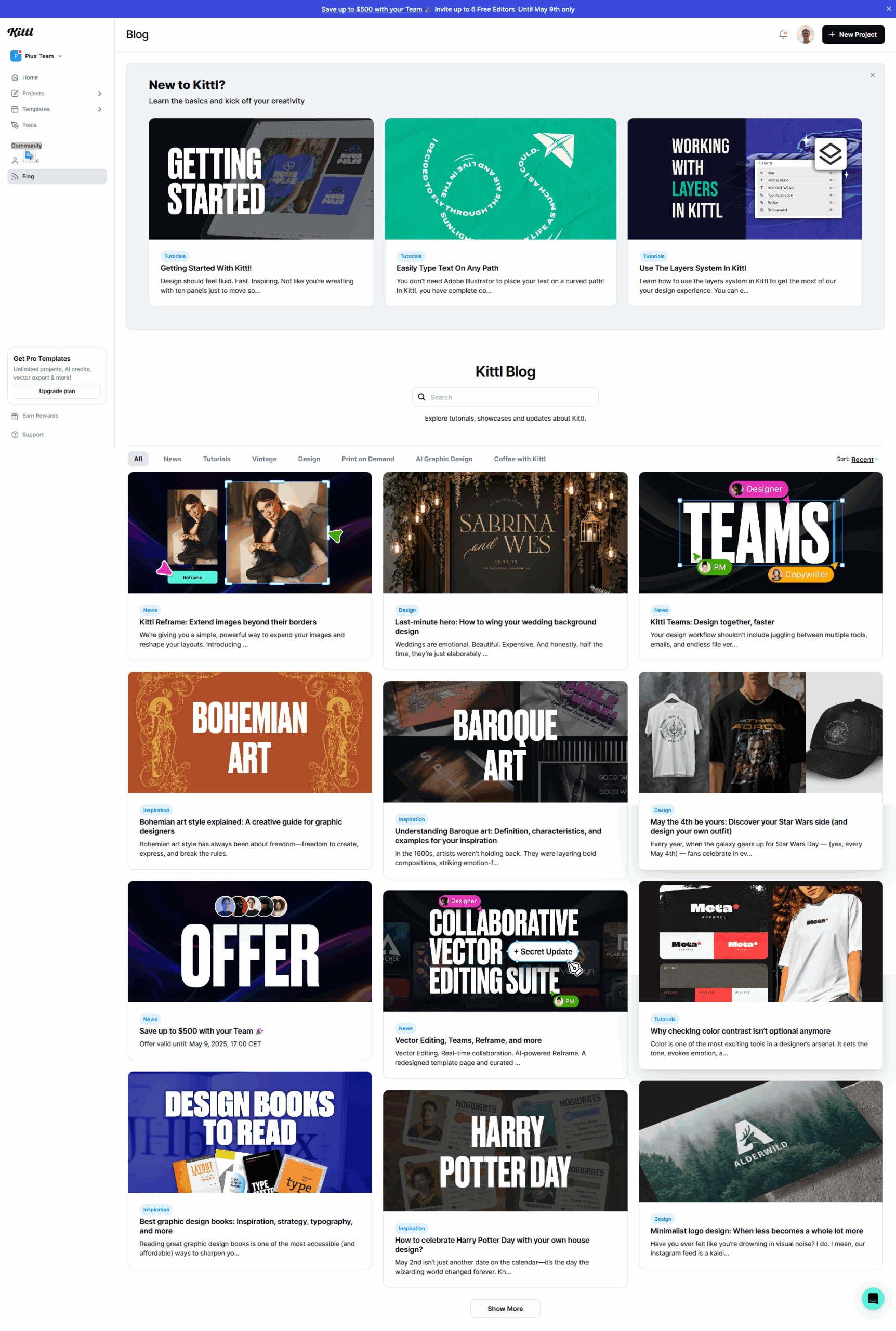This screenshot has height=1331, width=896.
Task: Open Support in the sidebar
Action: coord(33,435)
